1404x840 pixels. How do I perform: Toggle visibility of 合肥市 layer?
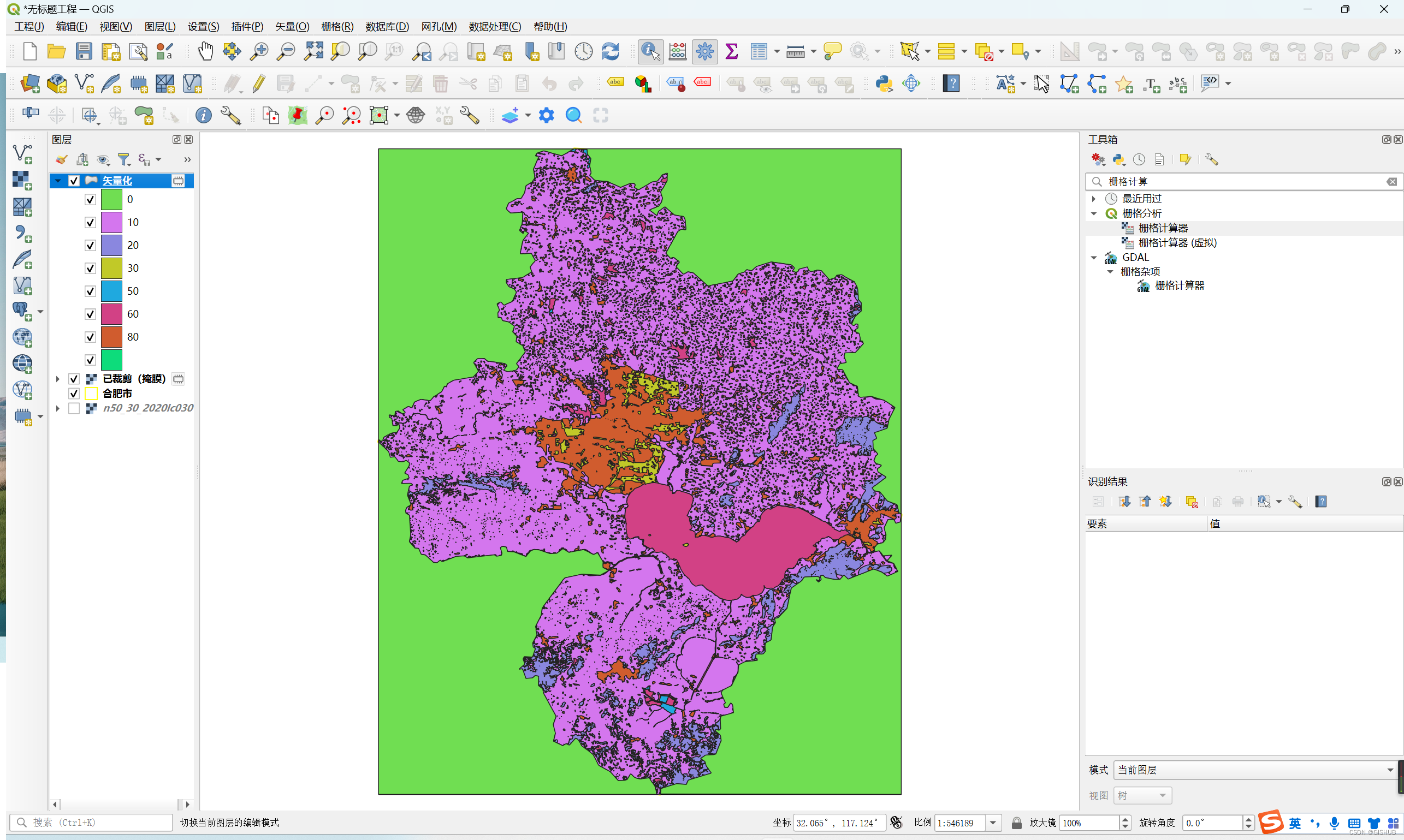tap(74, 394)
